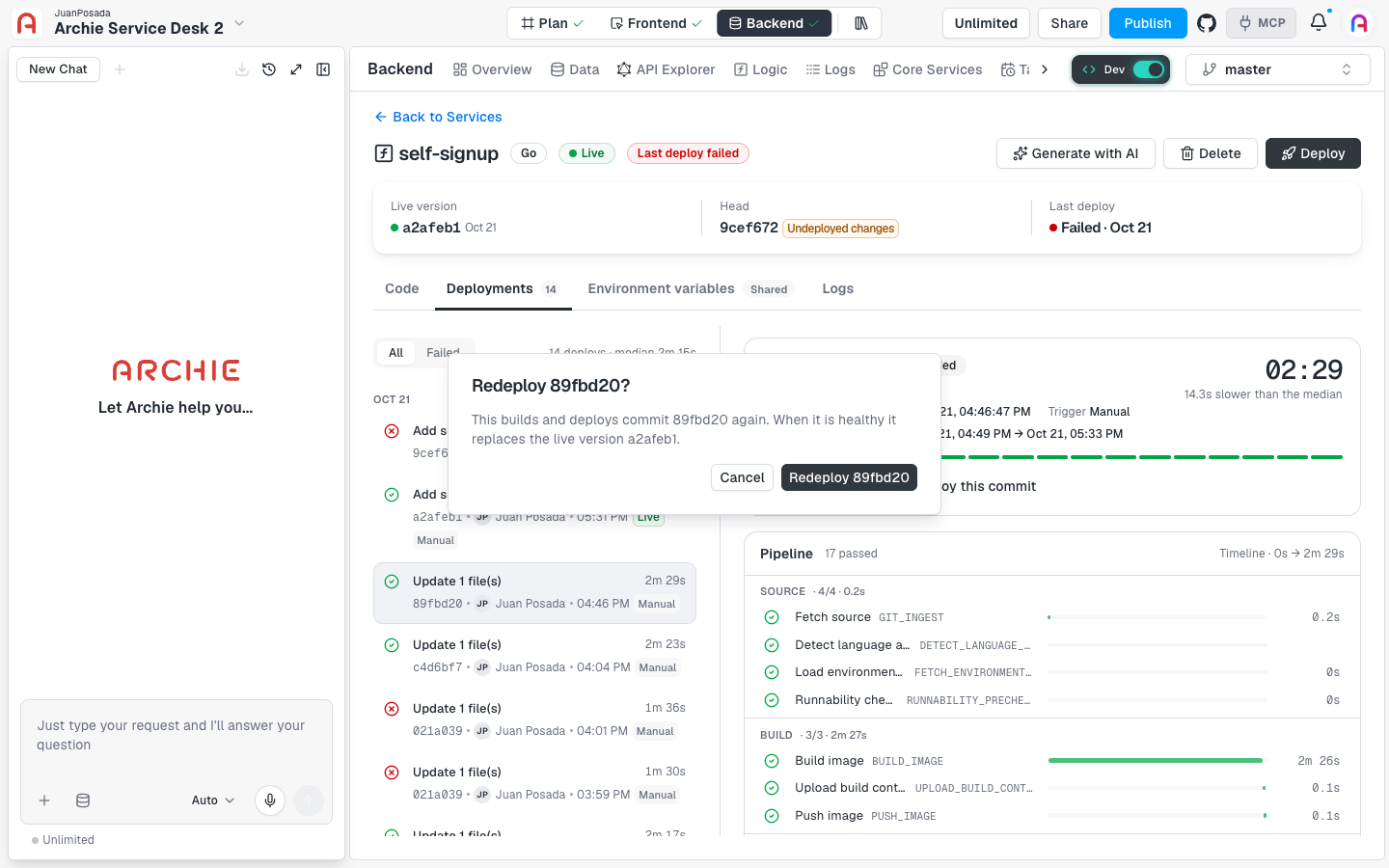Click the MCP plug button
The image size is (1389, 868).
pyautogui.click(x=1261, y=23)
